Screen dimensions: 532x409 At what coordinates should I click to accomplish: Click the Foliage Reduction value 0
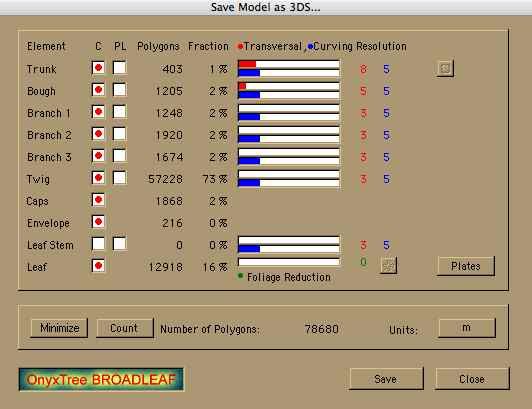[363, 262]
